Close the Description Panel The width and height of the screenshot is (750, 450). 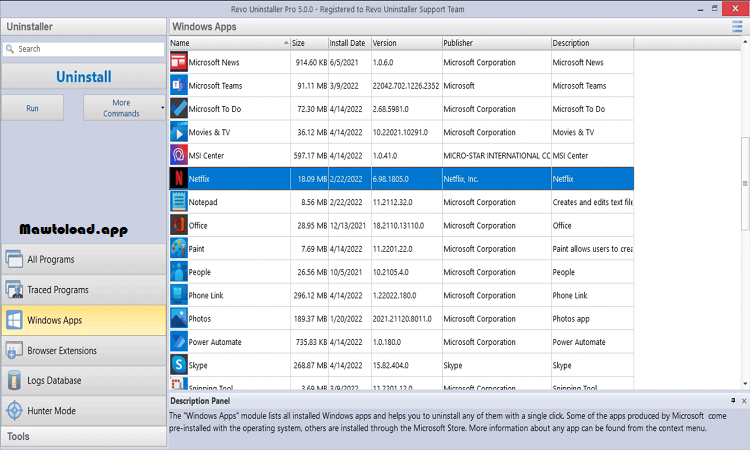744,401
